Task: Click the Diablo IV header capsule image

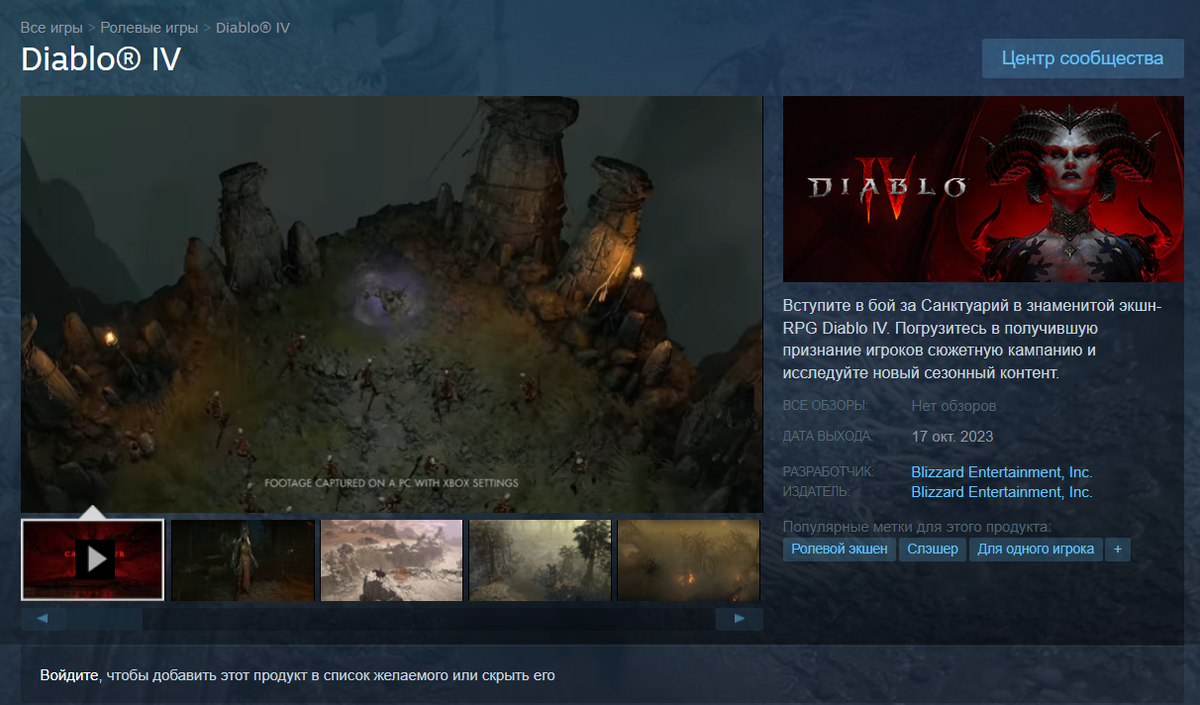Action: (x=983, y=189)
